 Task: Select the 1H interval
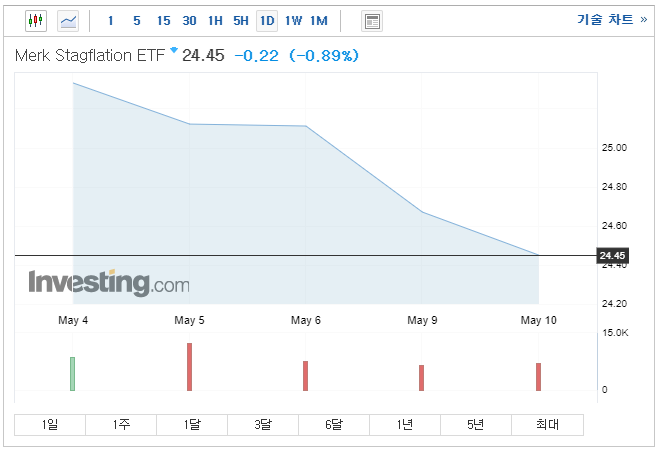click(215, 21)
